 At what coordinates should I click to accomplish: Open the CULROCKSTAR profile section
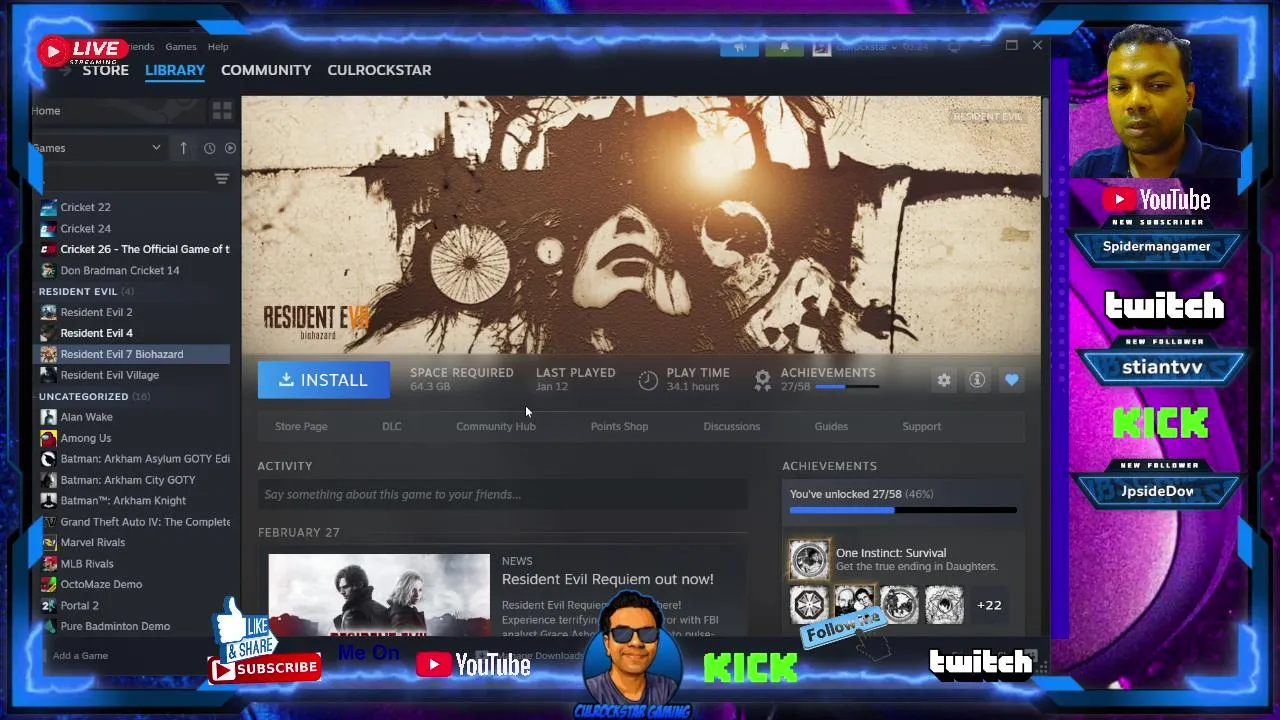(379, 70)
